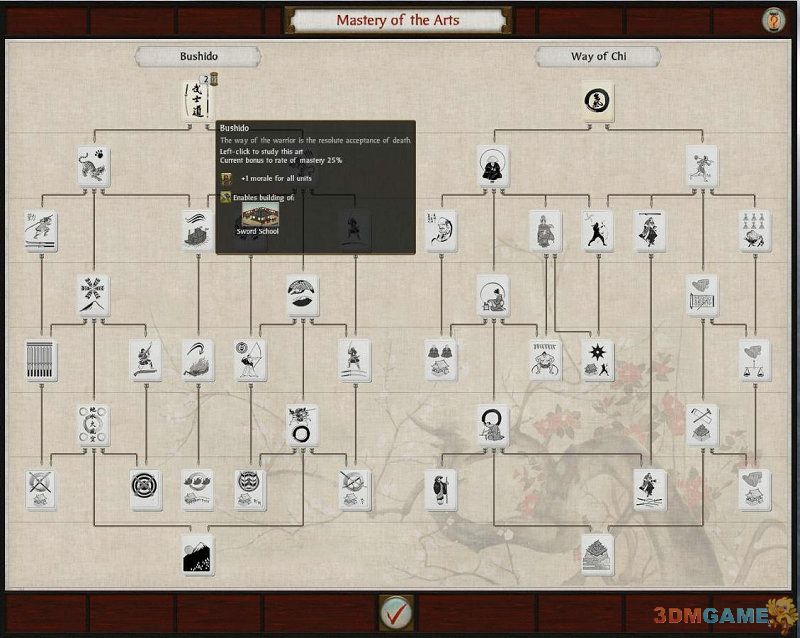Confirm with the red checkmark button

[x=396, y=611]
